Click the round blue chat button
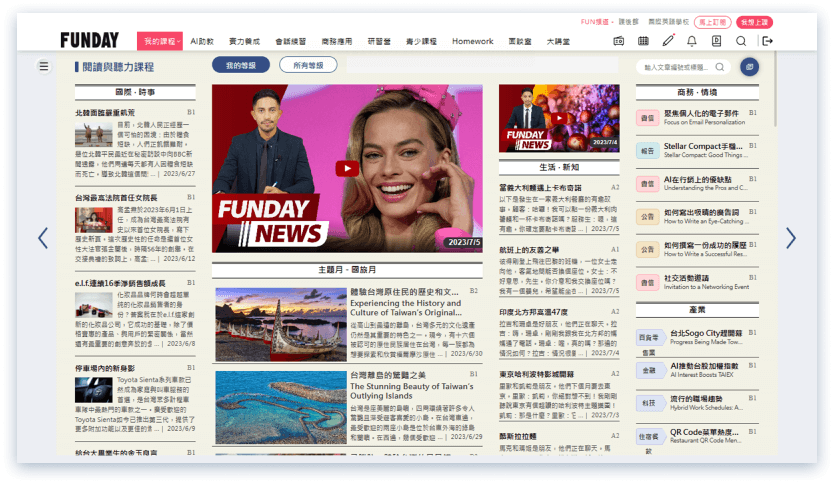The image size is (834, 484). (749, 67)
